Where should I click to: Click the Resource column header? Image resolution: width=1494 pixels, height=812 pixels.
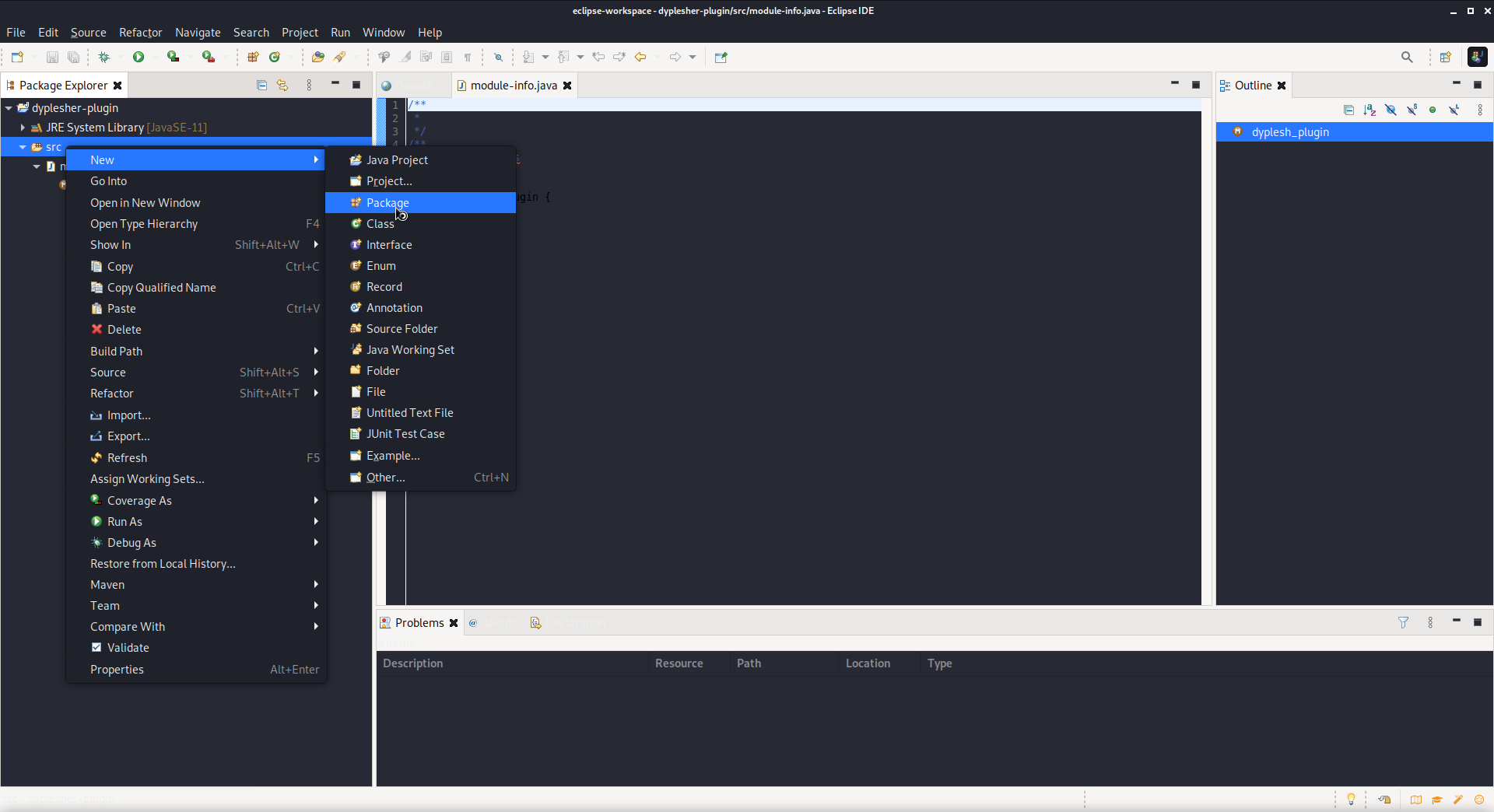coord(690,663)
